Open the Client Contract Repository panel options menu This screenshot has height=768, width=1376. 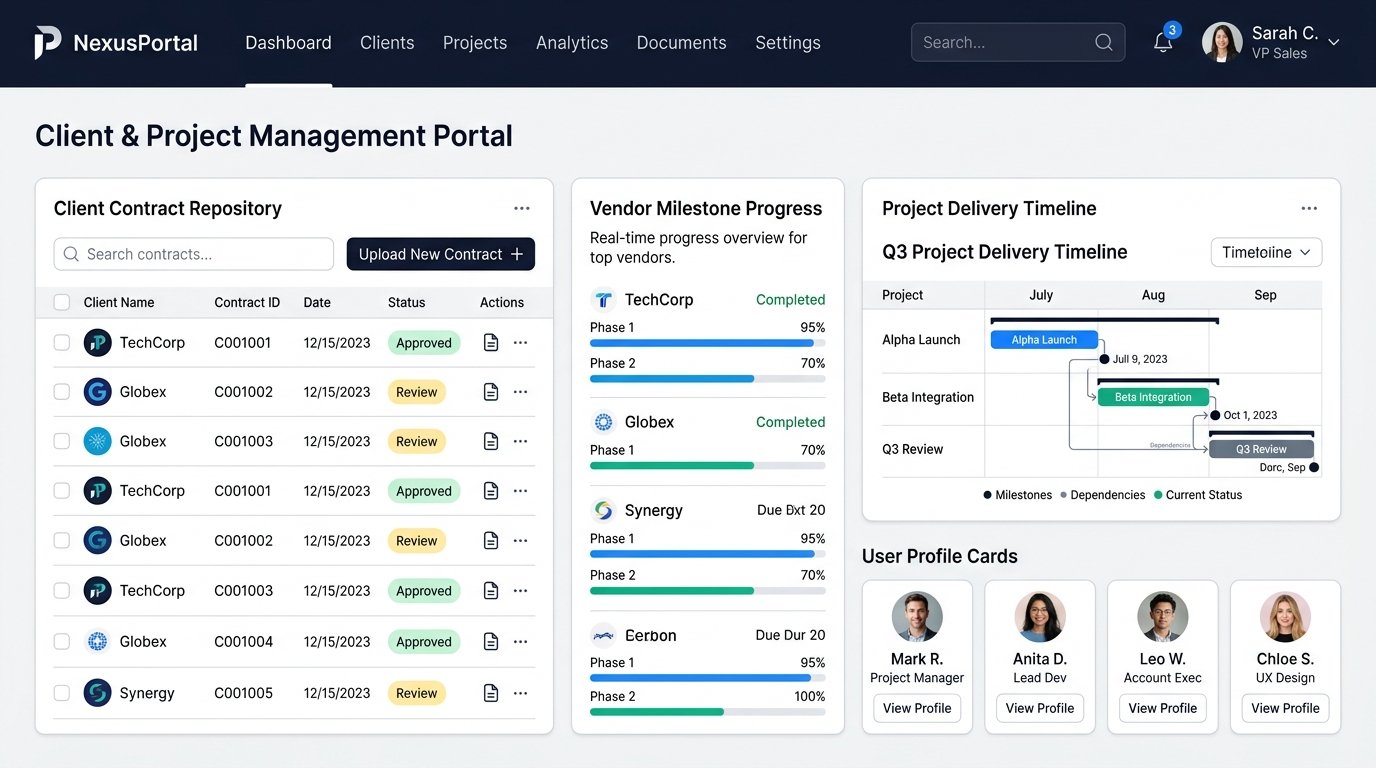522,208
